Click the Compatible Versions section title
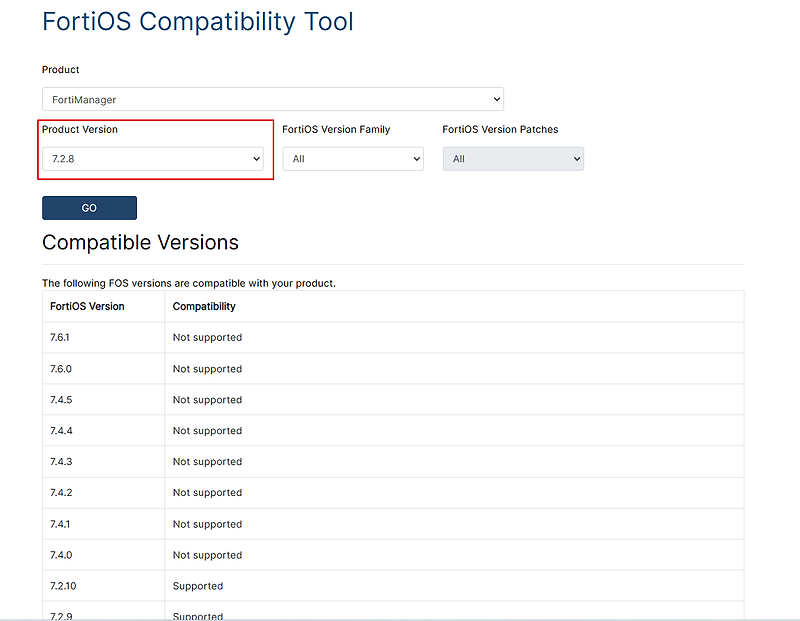 pos(140,242)
